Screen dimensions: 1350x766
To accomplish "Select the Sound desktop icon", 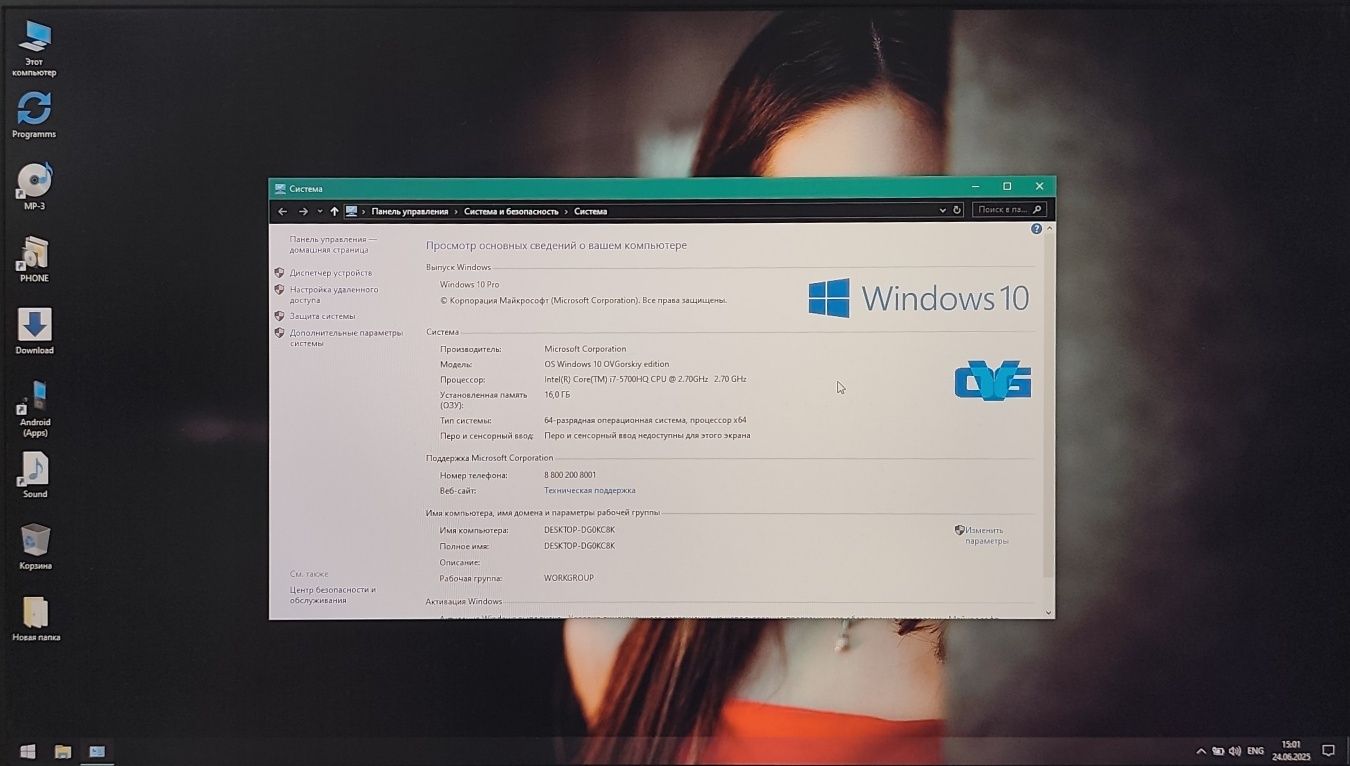I will click(35, 475).
